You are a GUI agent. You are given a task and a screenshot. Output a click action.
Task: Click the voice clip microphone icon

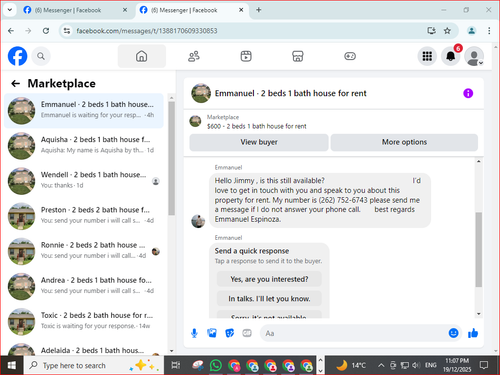pyautogui.click(x=194, y=333)
